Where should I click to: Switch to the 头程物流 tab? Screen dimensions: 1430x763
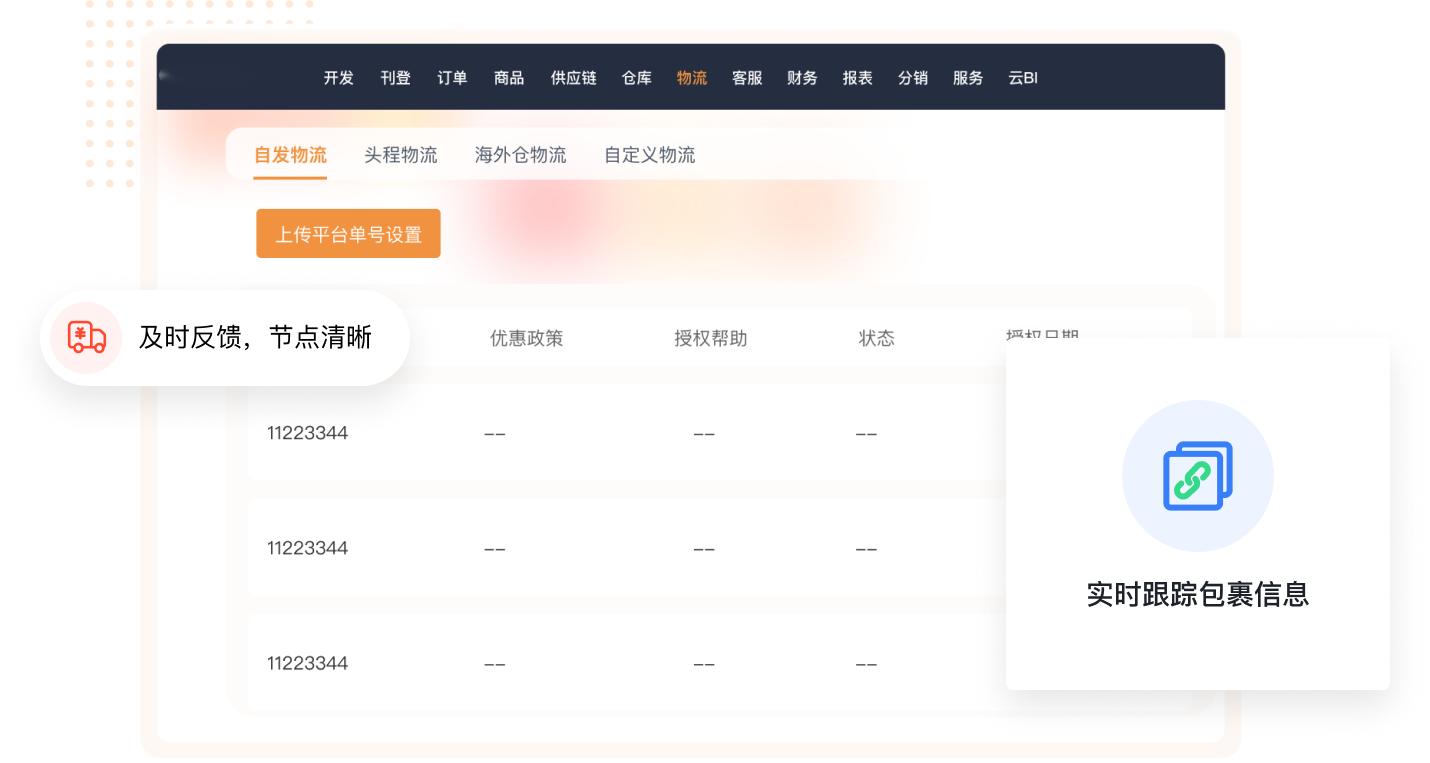coord(400,155)
